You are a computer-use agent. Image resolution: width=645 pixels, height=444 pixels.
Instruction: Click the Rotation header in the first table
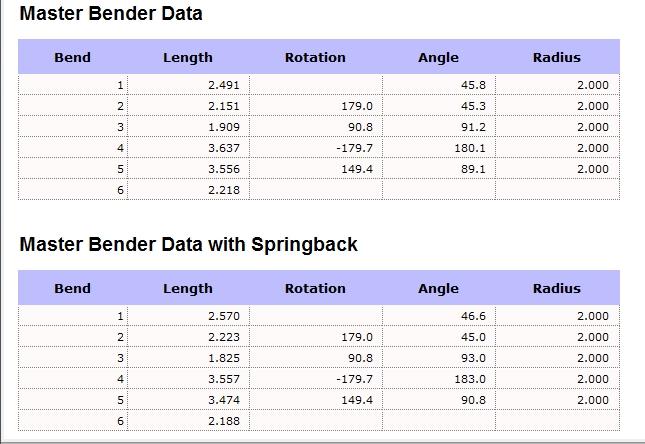(x=315, y=58)
